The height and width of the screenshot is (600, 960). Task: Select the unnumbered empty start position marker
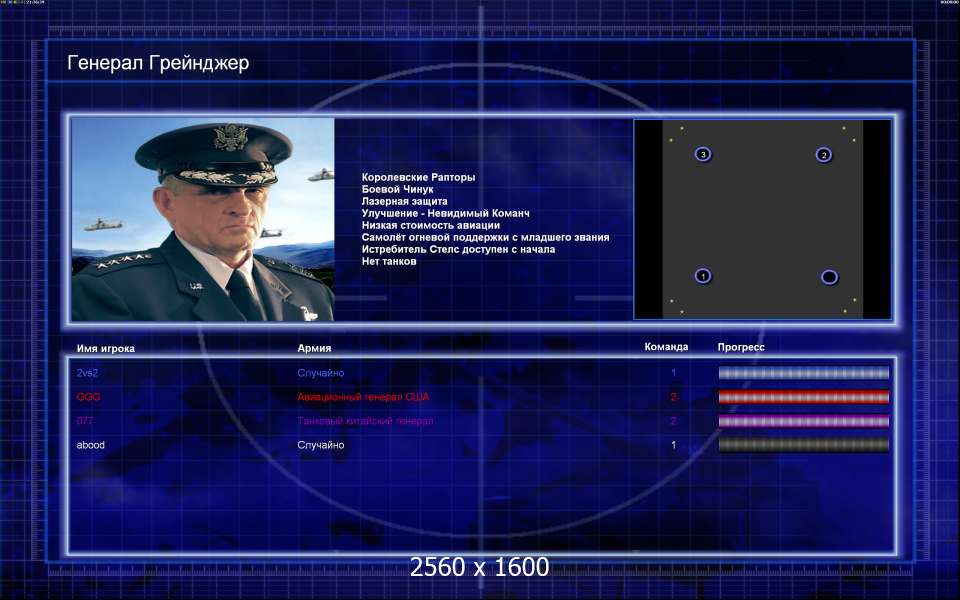pos(829,277)
